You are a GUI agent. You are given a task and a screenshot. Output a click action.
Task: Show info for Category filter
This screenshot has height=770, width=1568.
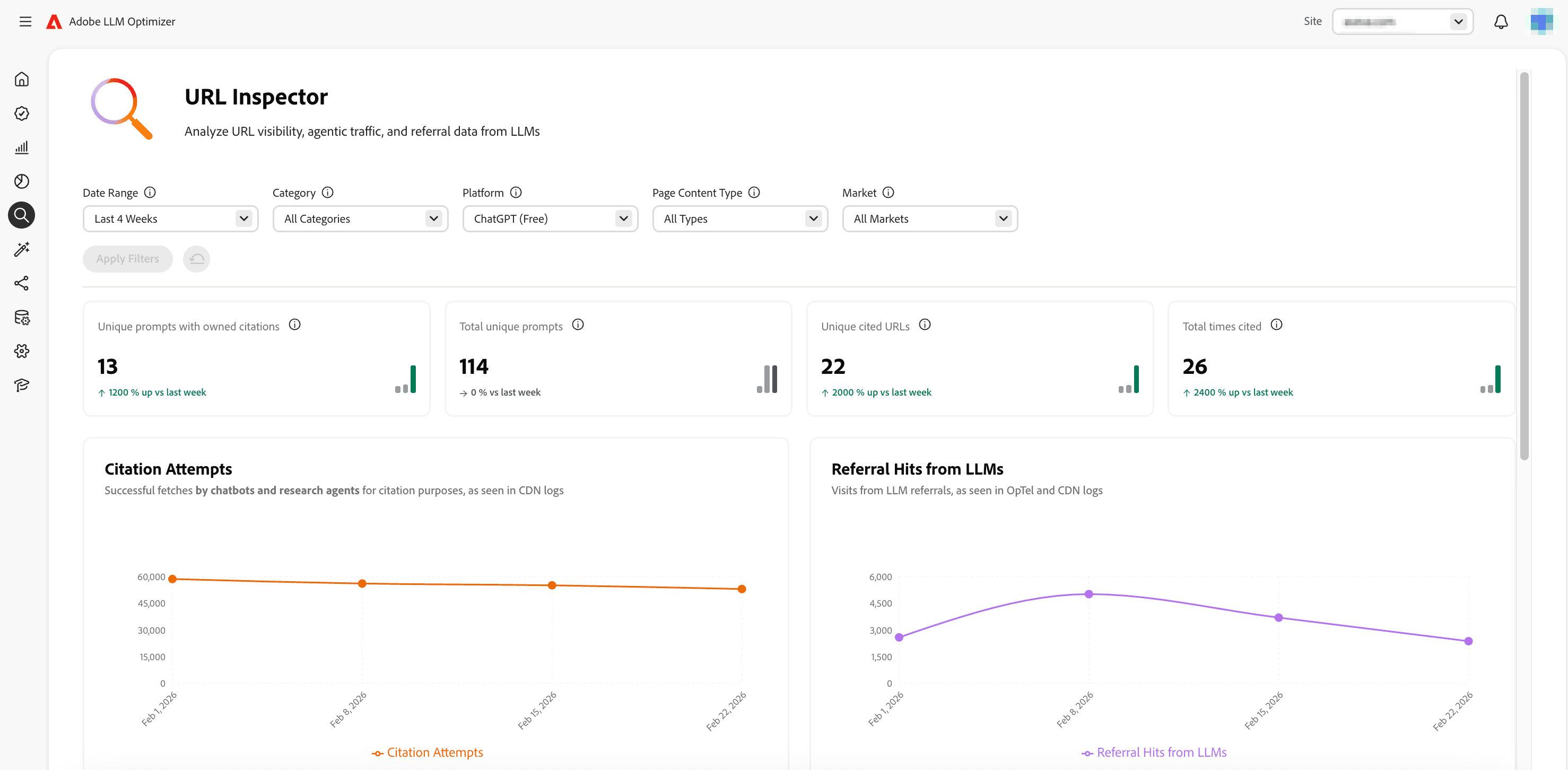coord(327,193)
